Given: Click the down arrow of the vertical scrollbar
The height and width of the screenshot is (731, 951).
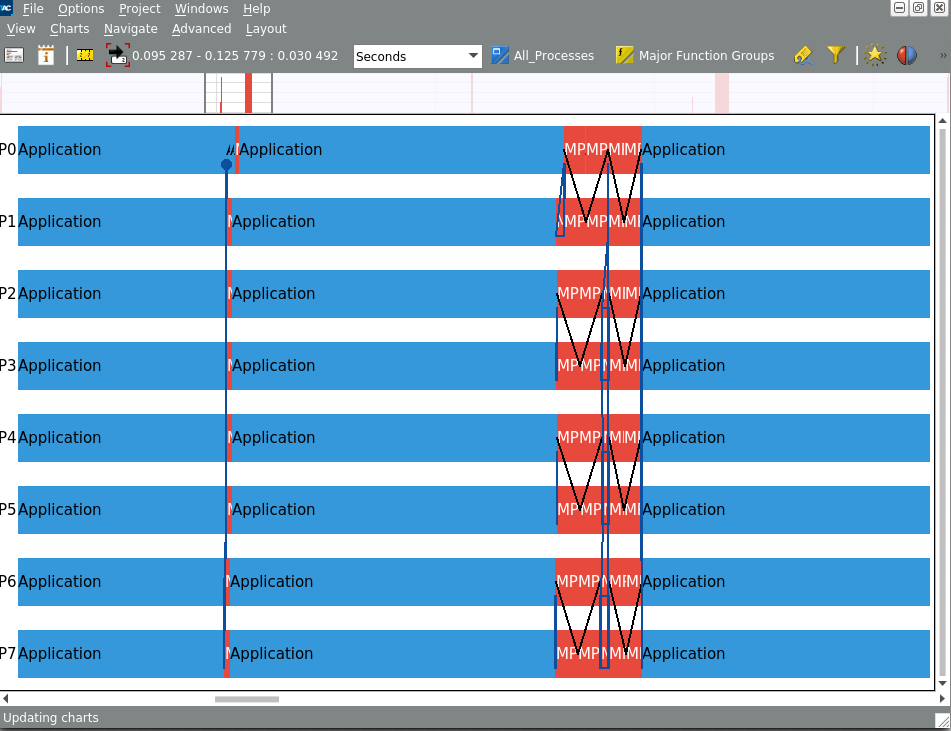Looking at the screenshot, I should coord(943,683).
